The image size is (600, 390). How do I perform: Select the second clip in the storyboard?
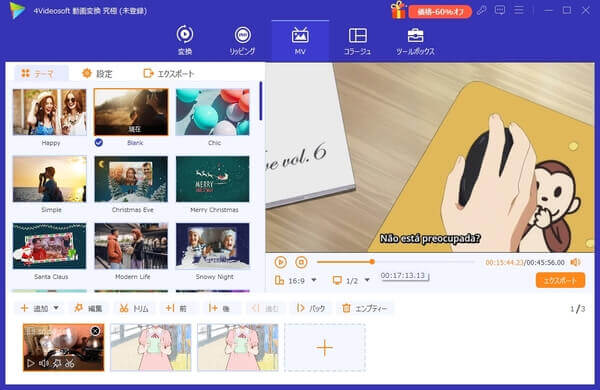tap(151, 347)
